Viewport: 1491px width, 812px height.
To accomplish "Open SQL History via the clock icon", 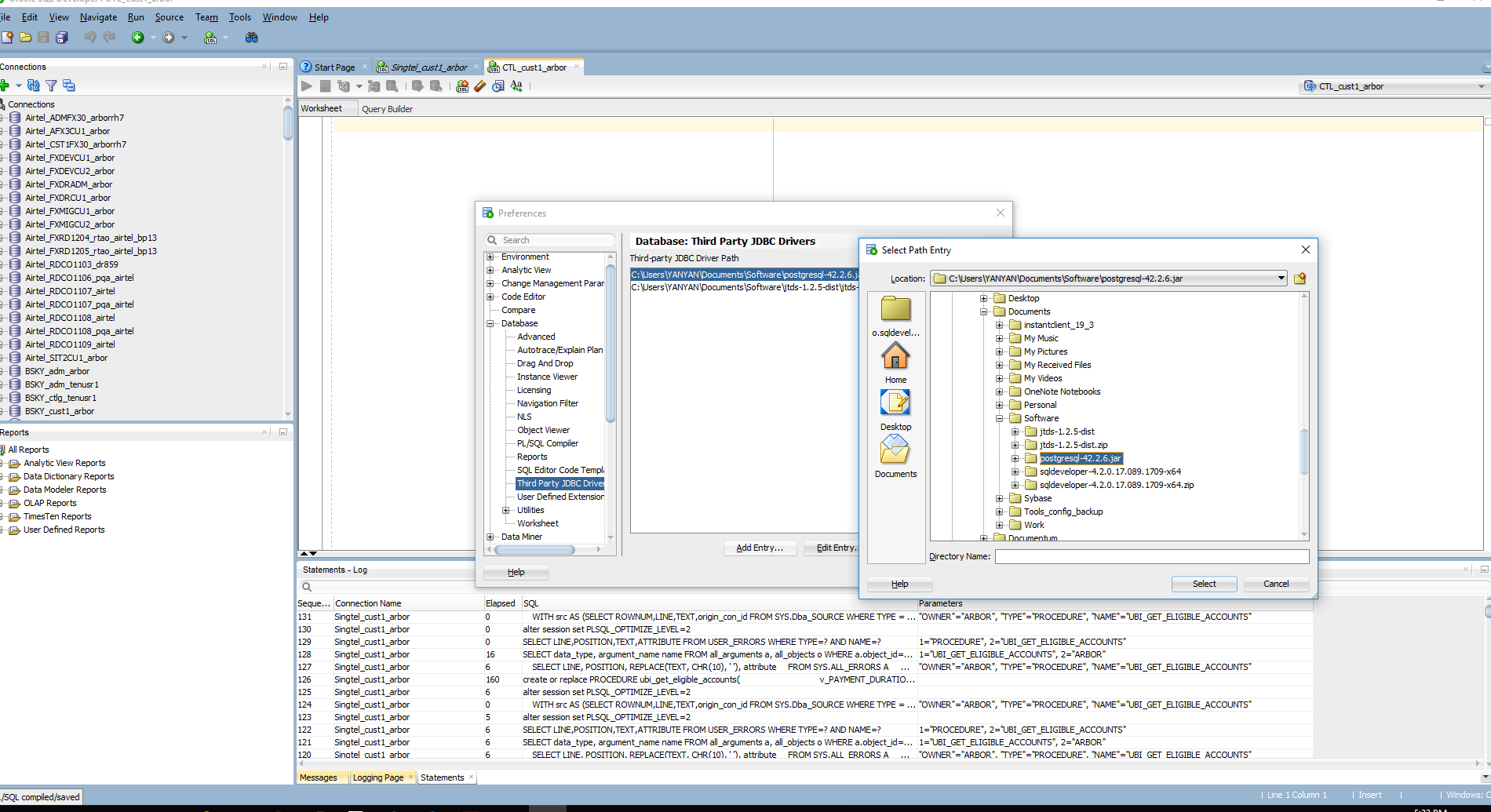I will pos(498,86).
